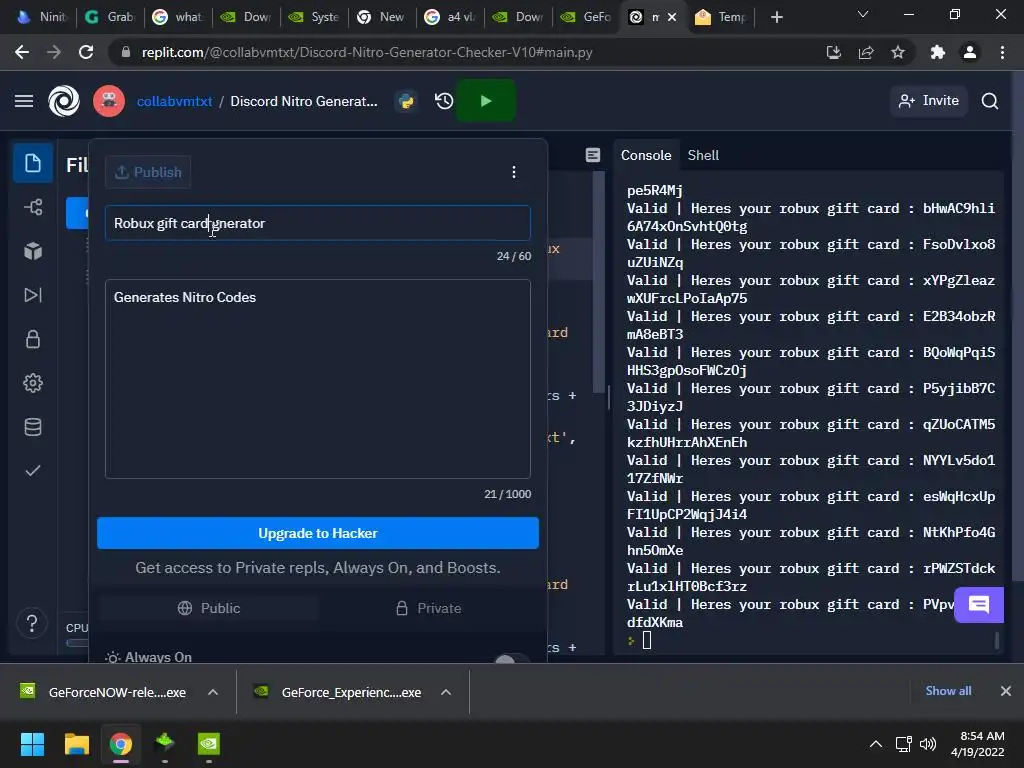Click the Publish button
This screenshot has width=1024, height=768.
[148, 172]
